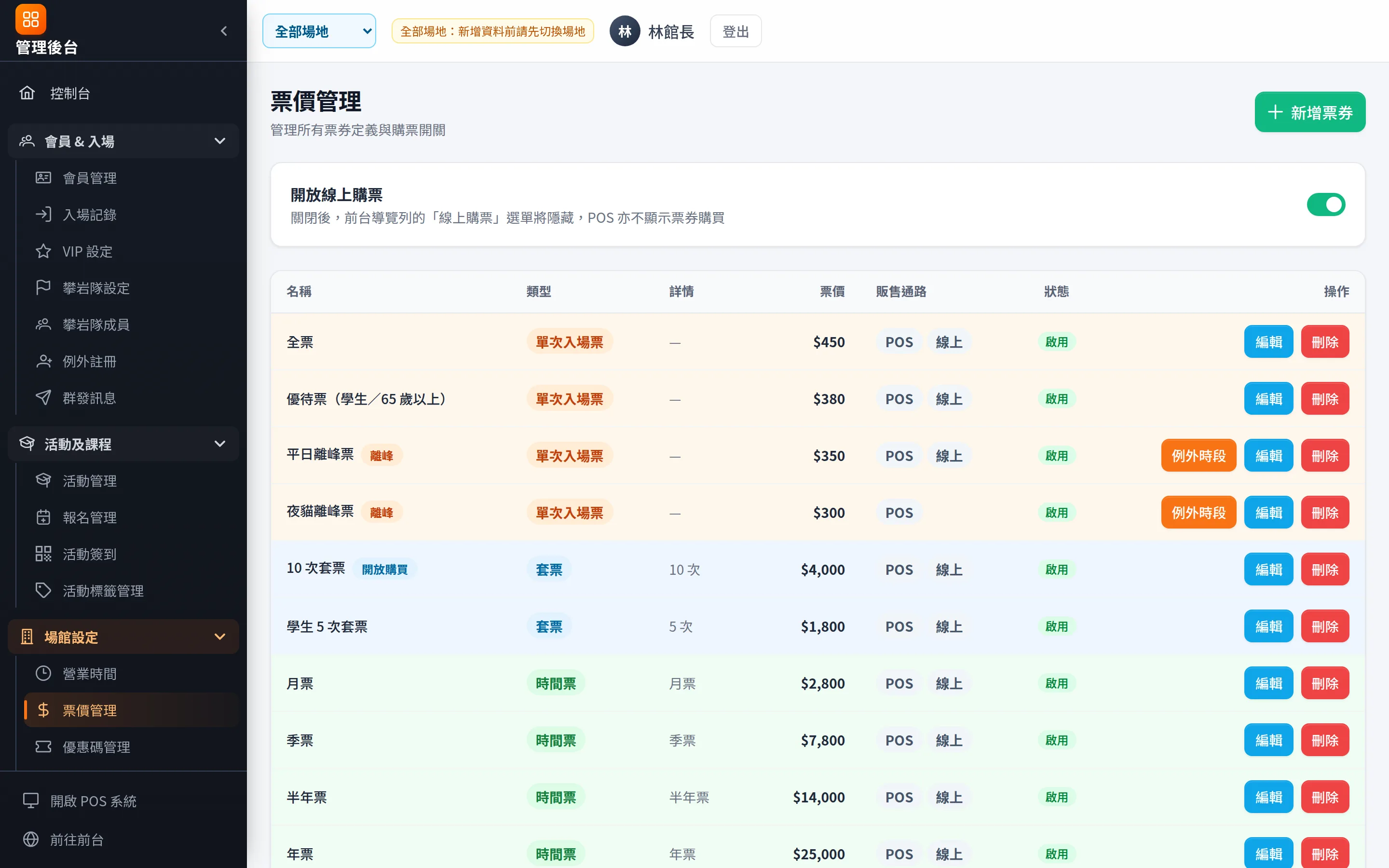1389x868 pixels.
Task: Navigate to 控制台 dashboard
Action: point(123,93)
